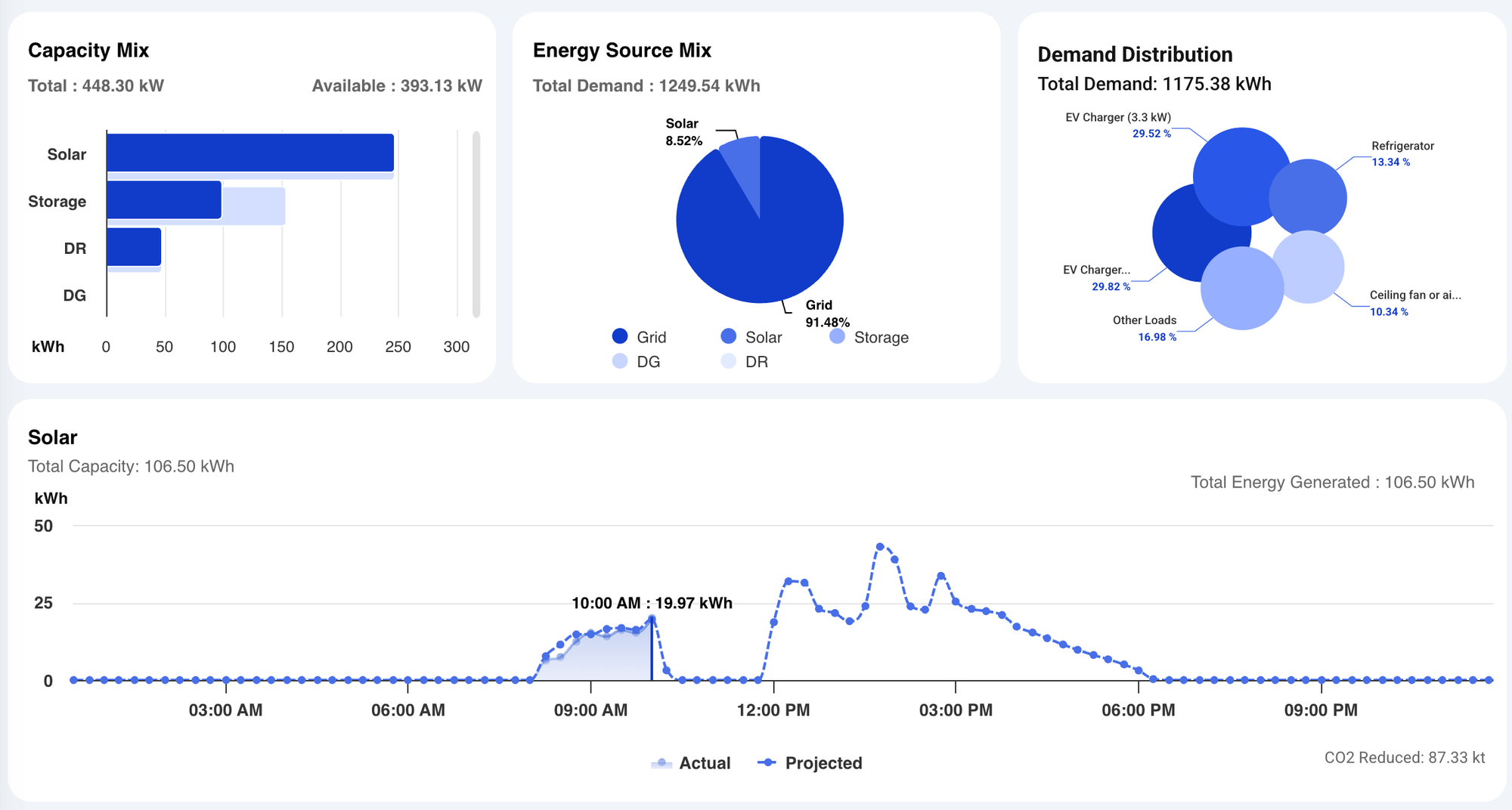Hide the DG legend series
Viewport: 1512px width, 810px height.
pos(637,362)
